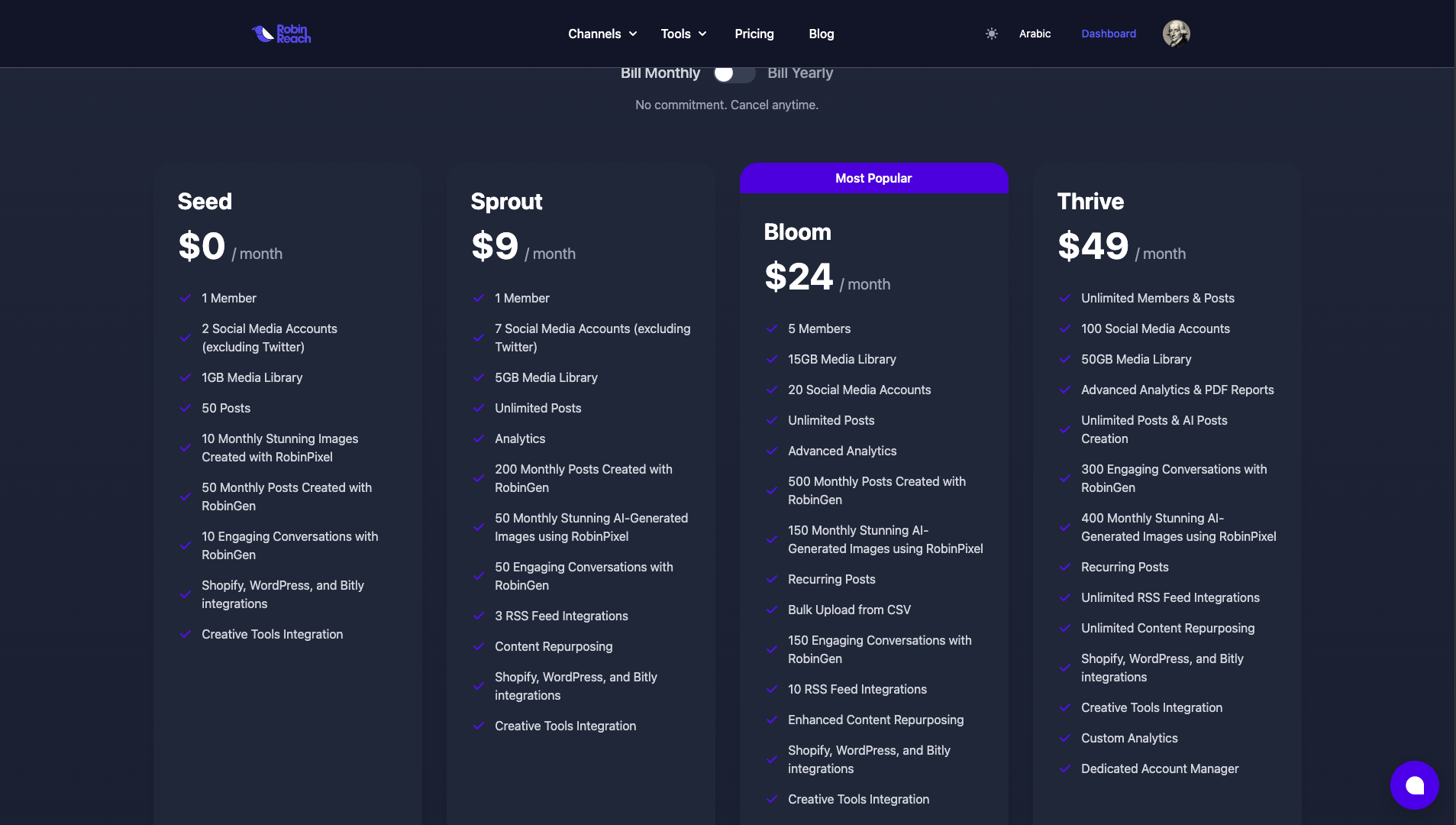The width and height of the screenshot is (1456, 825).
Task: Click "5 Members" in Bloom plan
Action: tap(819, 328)
